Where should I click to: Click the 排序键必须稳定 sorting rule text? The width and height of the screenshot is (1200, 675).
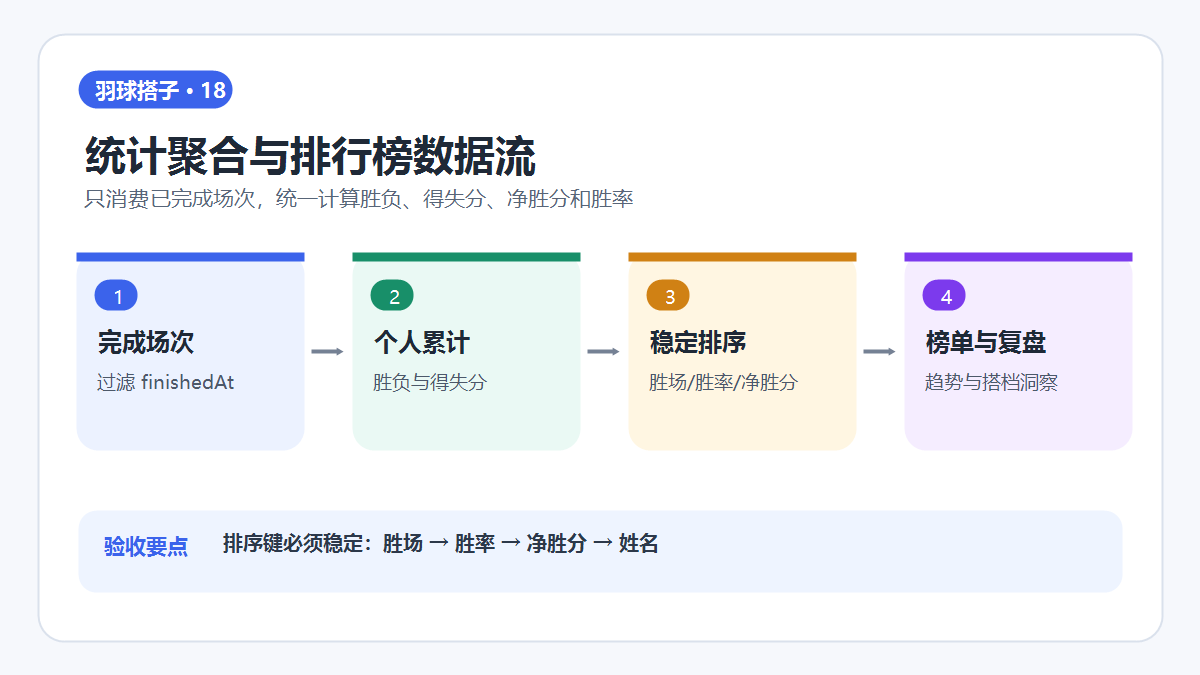point(441,544)
